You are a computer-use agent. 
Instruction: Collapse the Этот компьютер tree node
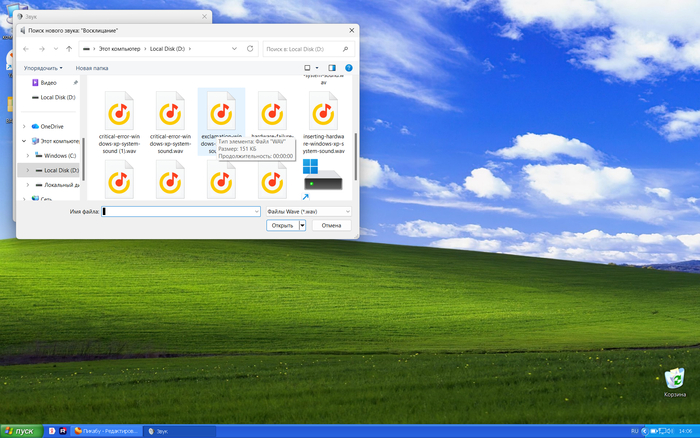(25, 142)
